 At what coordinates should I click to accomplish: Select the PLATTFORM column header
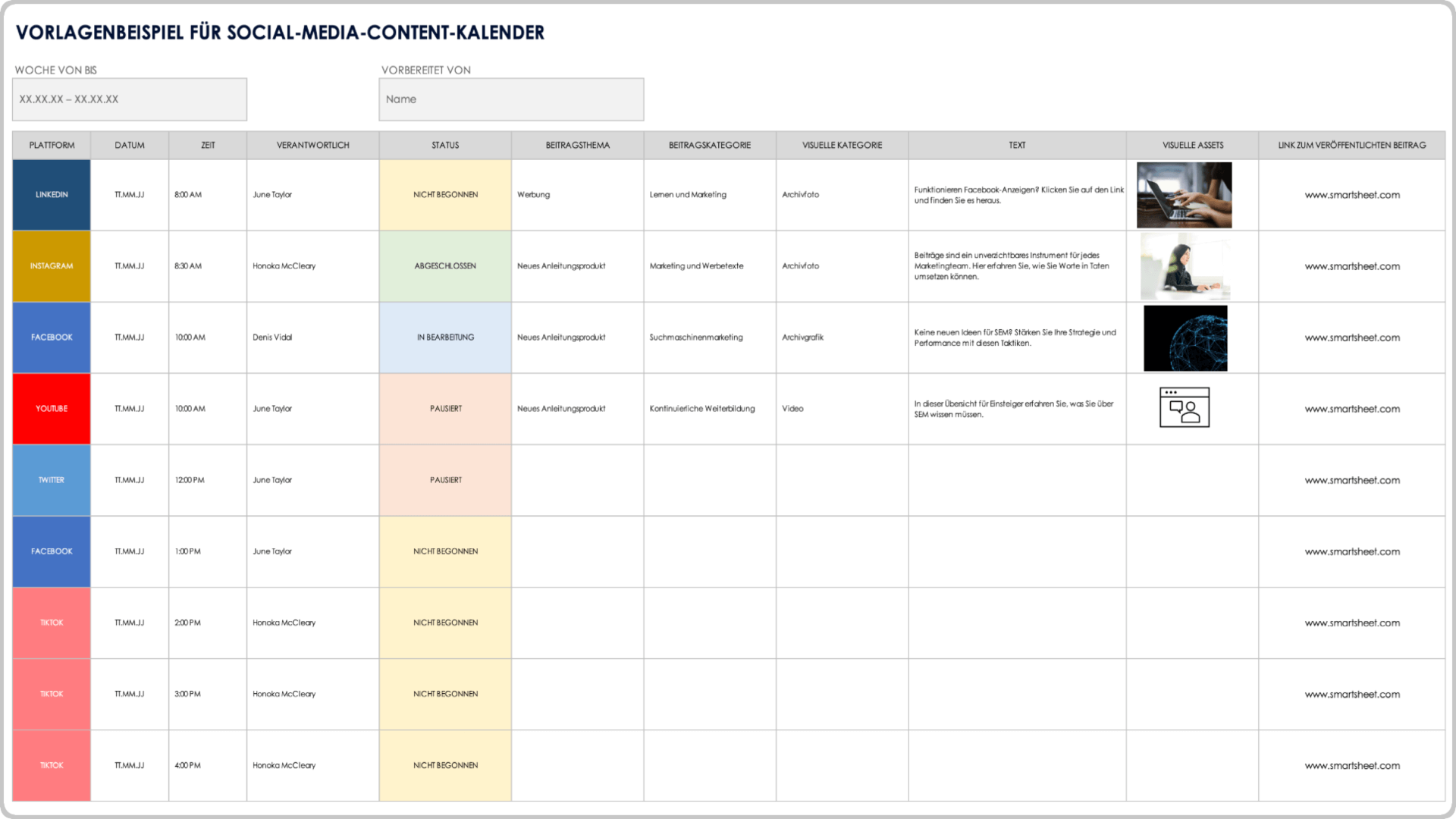coord(52,145)
